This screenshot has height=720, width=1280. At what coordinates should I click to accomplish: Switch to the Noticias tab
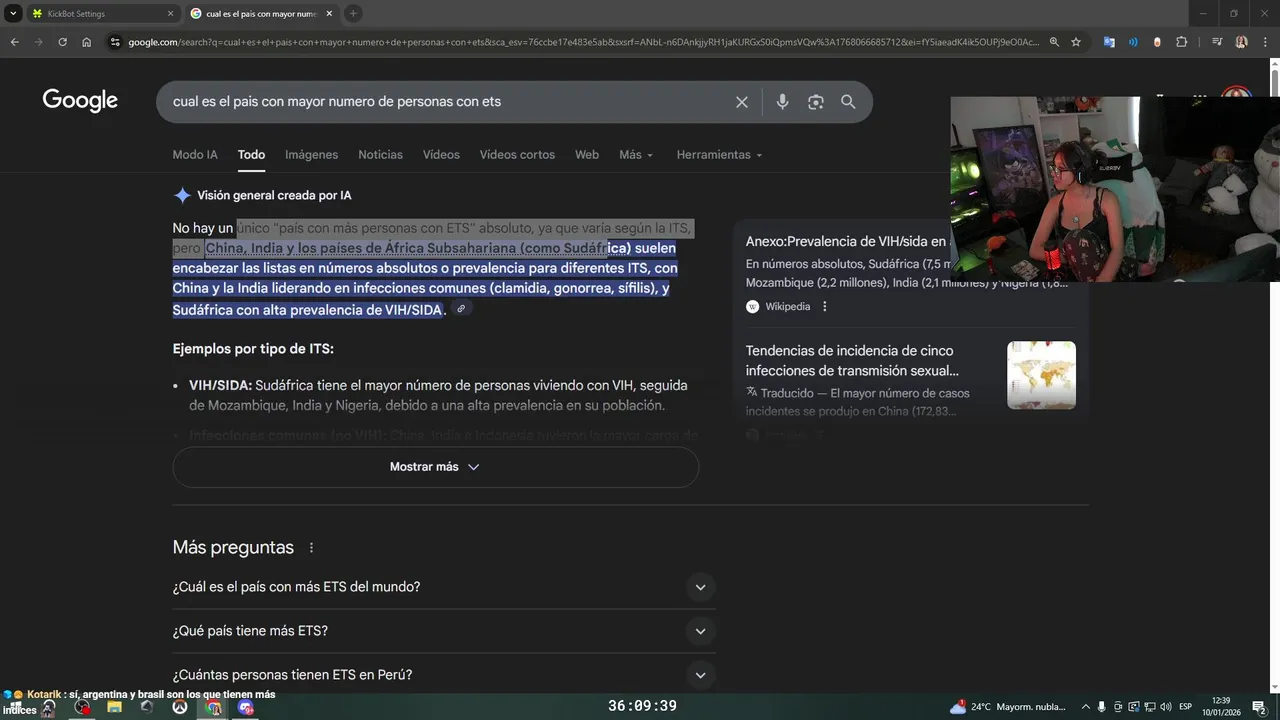pos(380,155)
